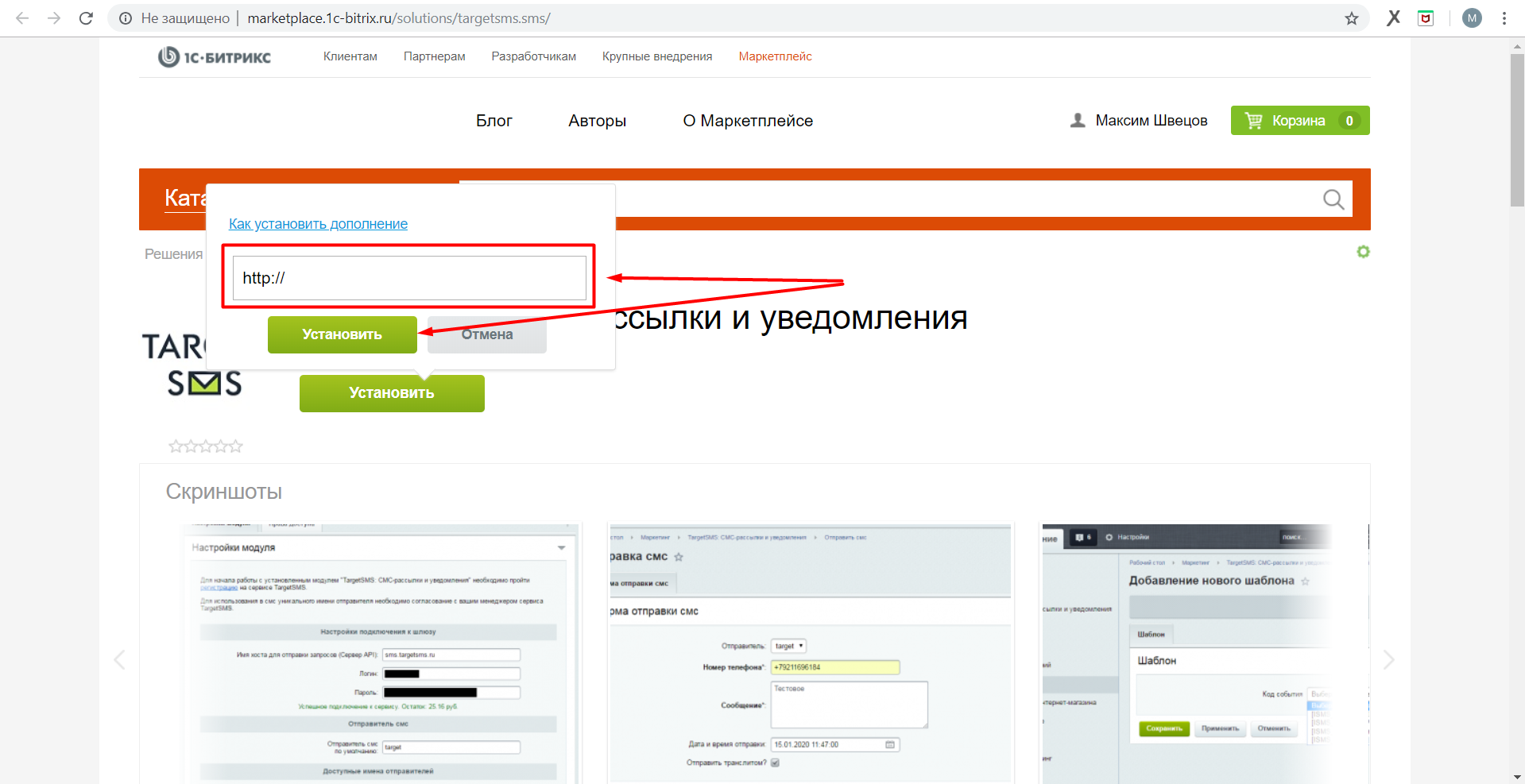Click the scrollbar down arrow
This screenshot has height=784, width=1525.
(1517, 777)
